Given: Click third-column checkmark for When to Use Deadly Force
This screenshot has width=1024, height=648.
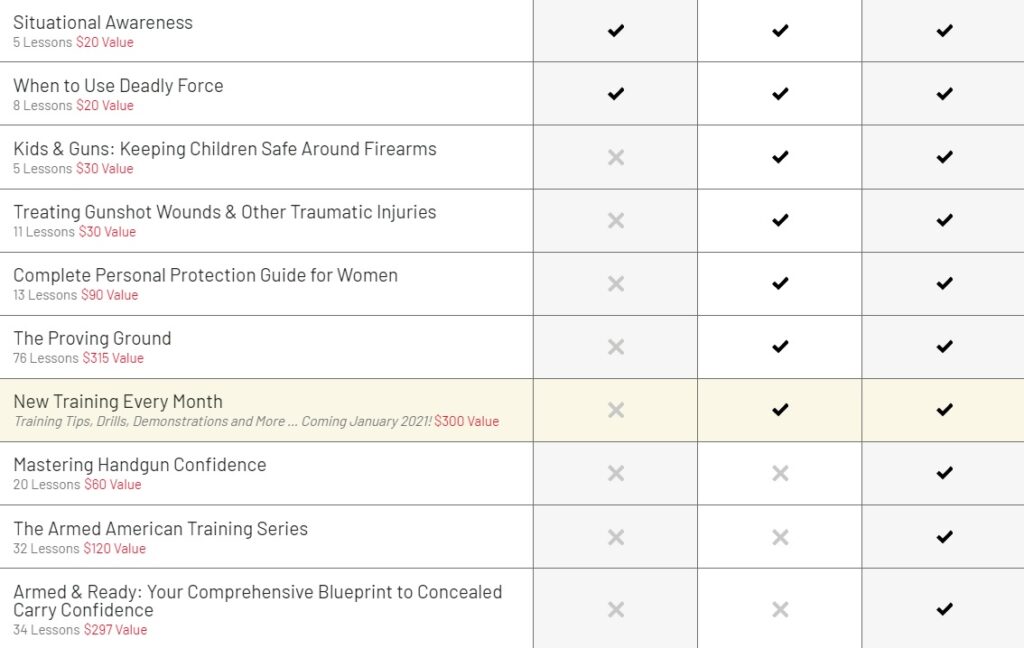Looking at the screenshot, I should pos(944,93).
